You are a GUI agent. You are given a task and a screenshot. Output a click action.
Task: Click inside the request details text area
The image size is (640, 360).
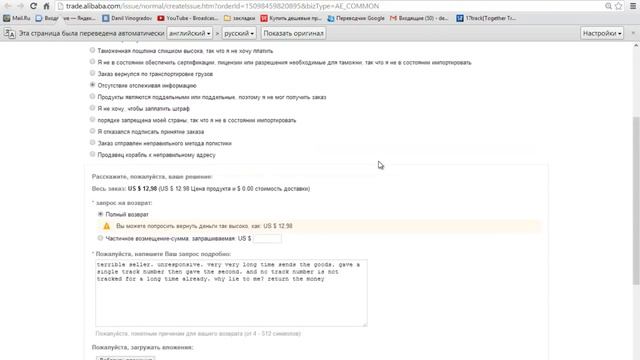pos(231,293)
